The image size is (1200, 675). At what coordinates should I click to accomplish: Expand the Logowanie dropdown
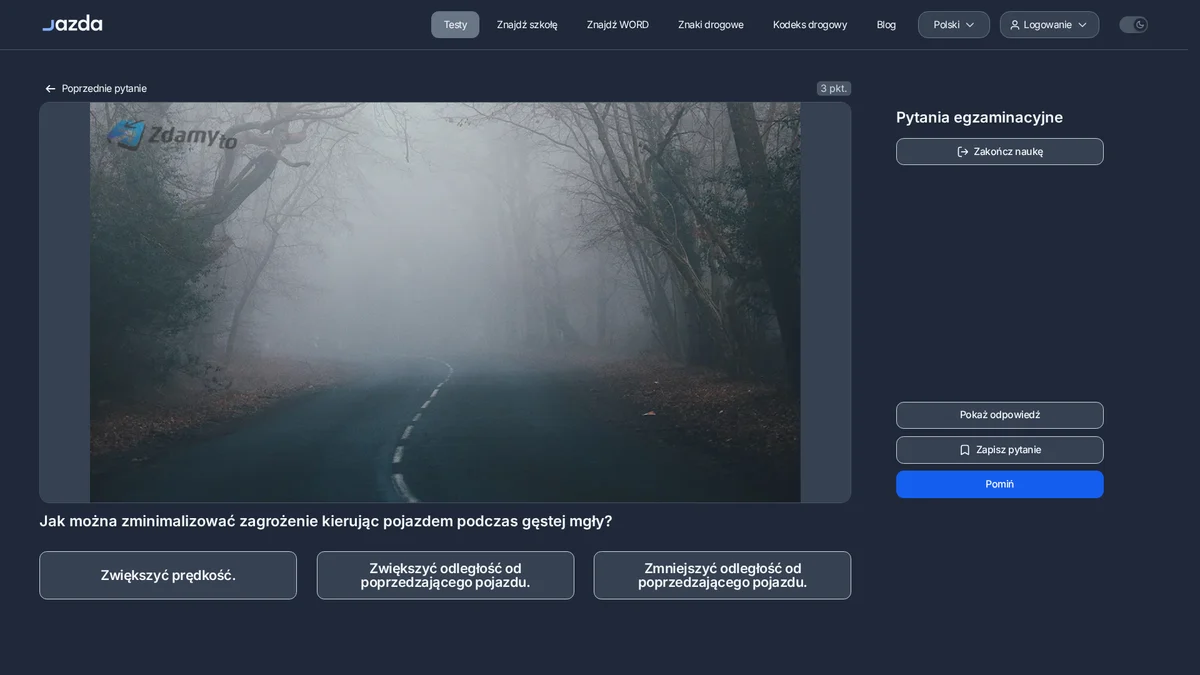1049,25
